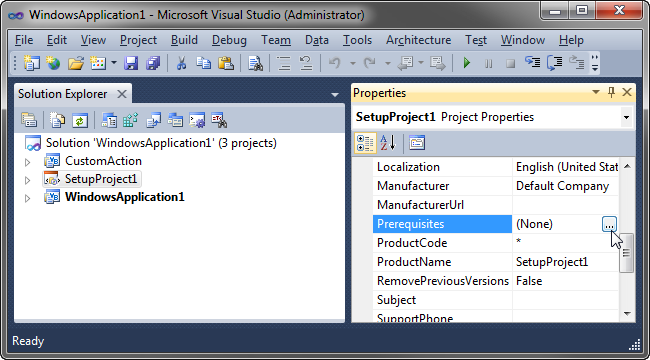The image size is (650, 360).
Task: Expand the WindowsApplication1 project node
Action: pyautogui.click(x=27, y=198)
